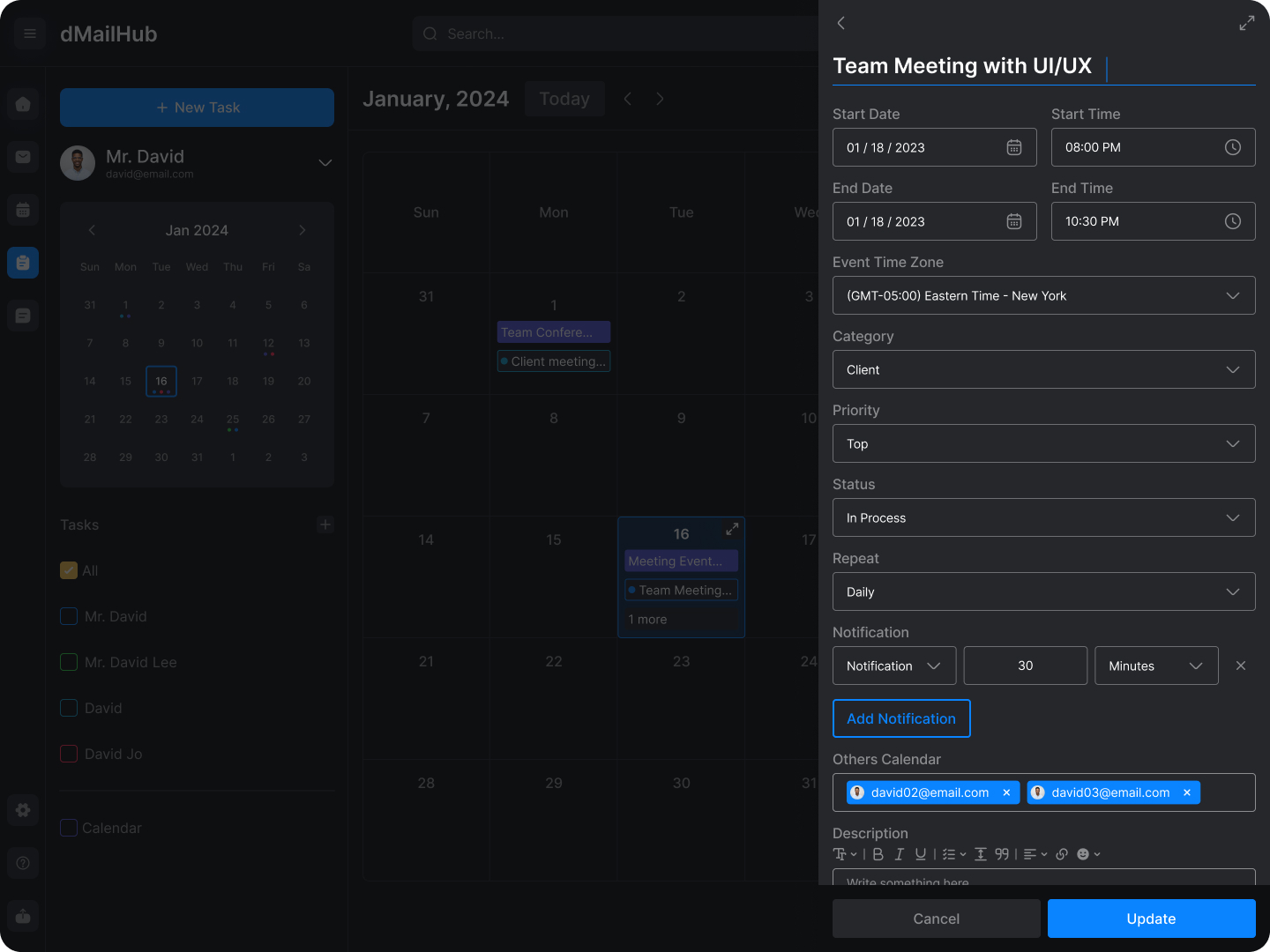
Task: Open the text size format dropdown
Action: pyautogui.click(x=845, y=854)
